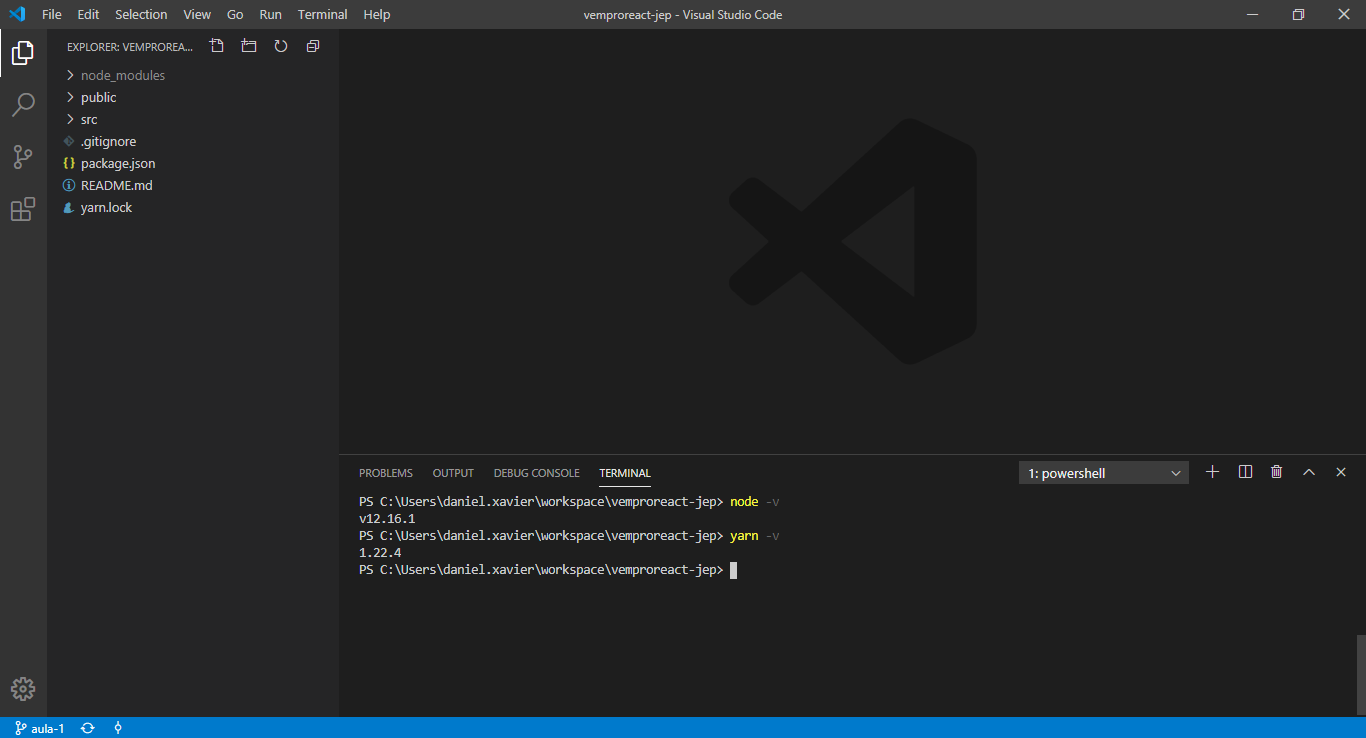Open the Terminal menu
1366x738 pixels.
(x=323, y=14)
